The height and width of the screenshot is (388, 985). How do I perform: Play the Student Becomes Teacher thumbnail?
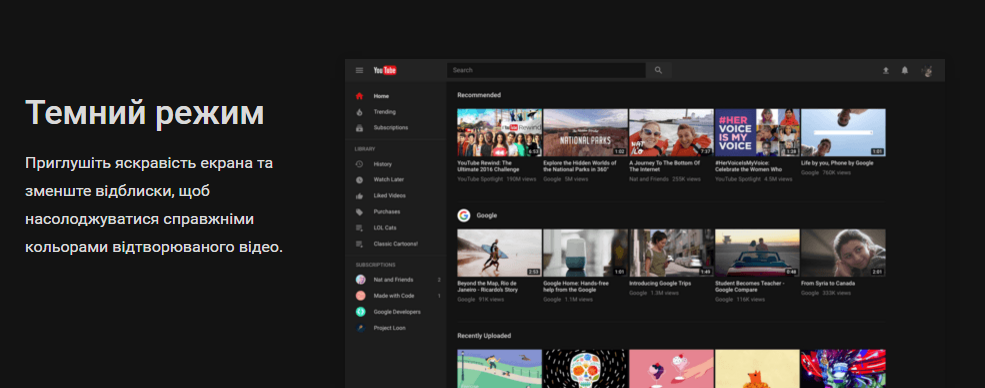(x=757, y=253)
